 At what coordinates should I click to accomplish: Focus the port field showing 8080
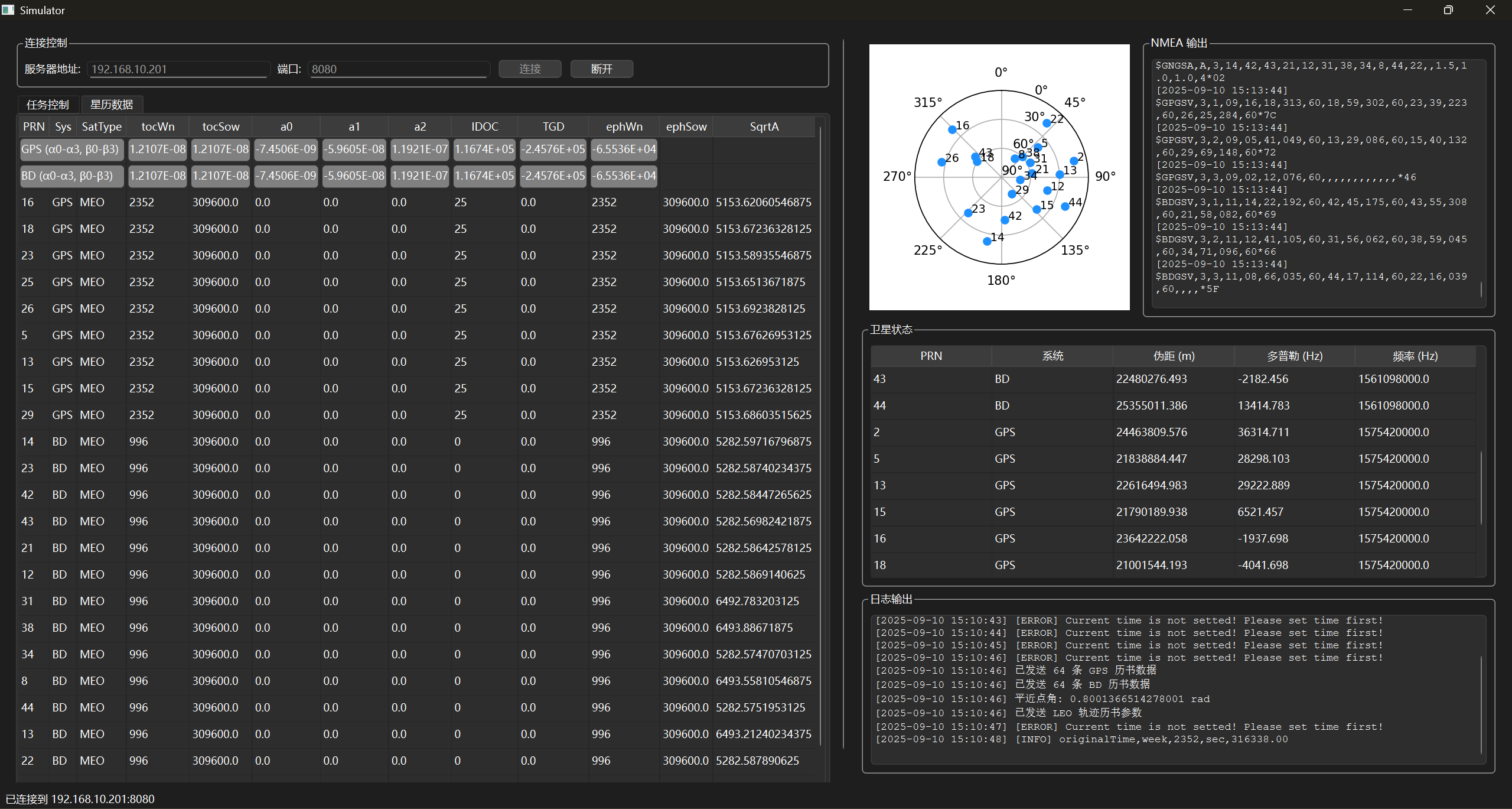(x=399, y=69)
